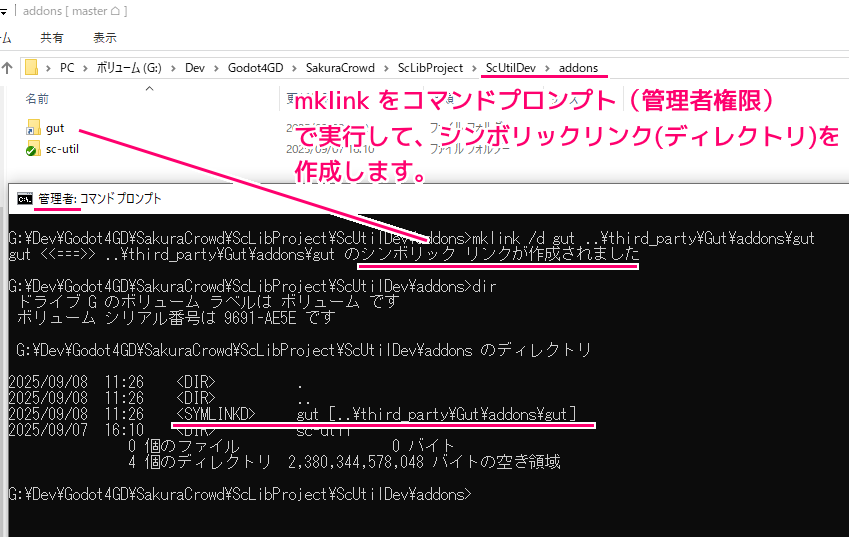This screenshot has height=537, width=849.
Task: Select the sc-util folder icon
Action: pyautogui.click(x=33, y=149)
